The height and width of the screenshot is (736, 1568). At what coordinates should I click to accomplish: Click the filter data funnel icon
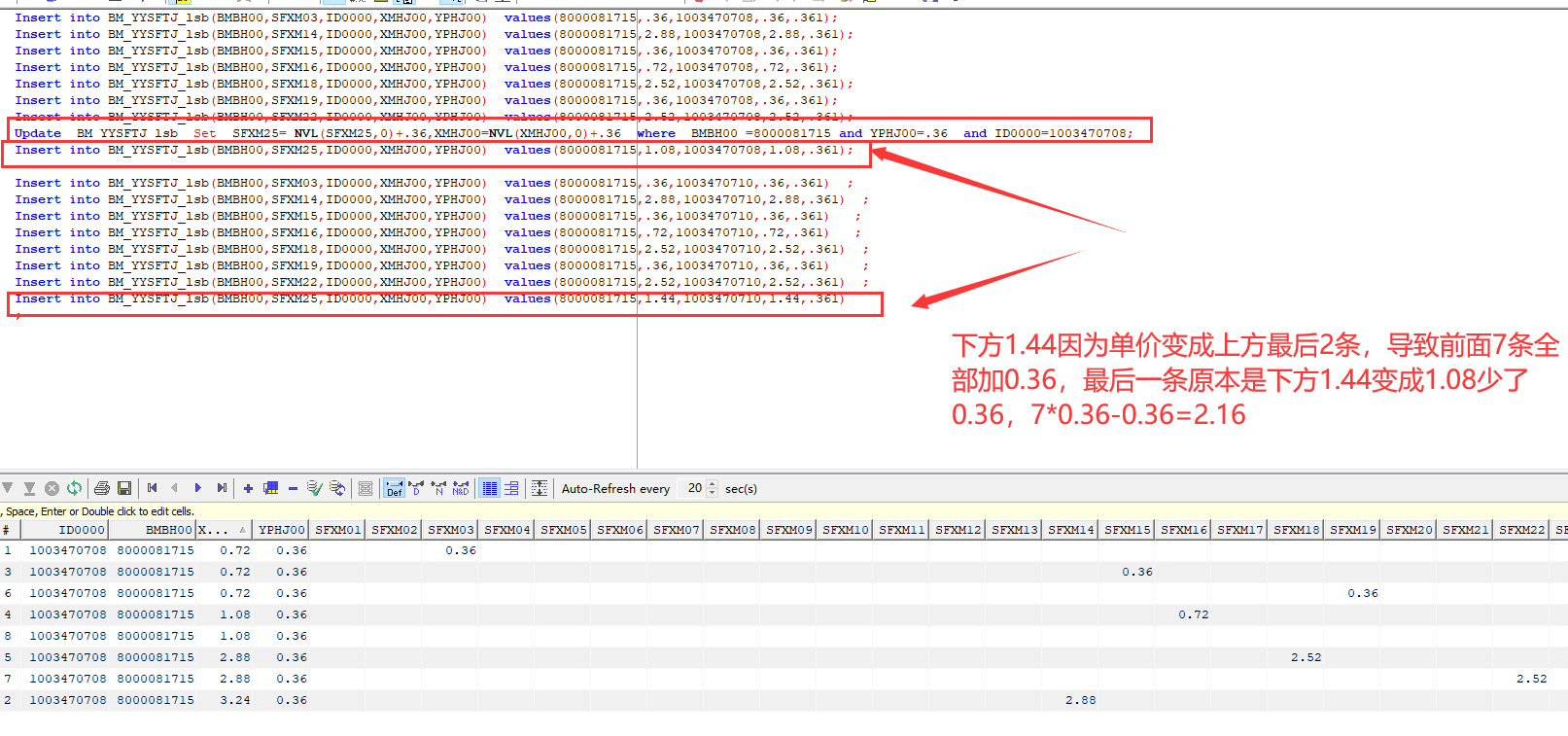point(8,488)
